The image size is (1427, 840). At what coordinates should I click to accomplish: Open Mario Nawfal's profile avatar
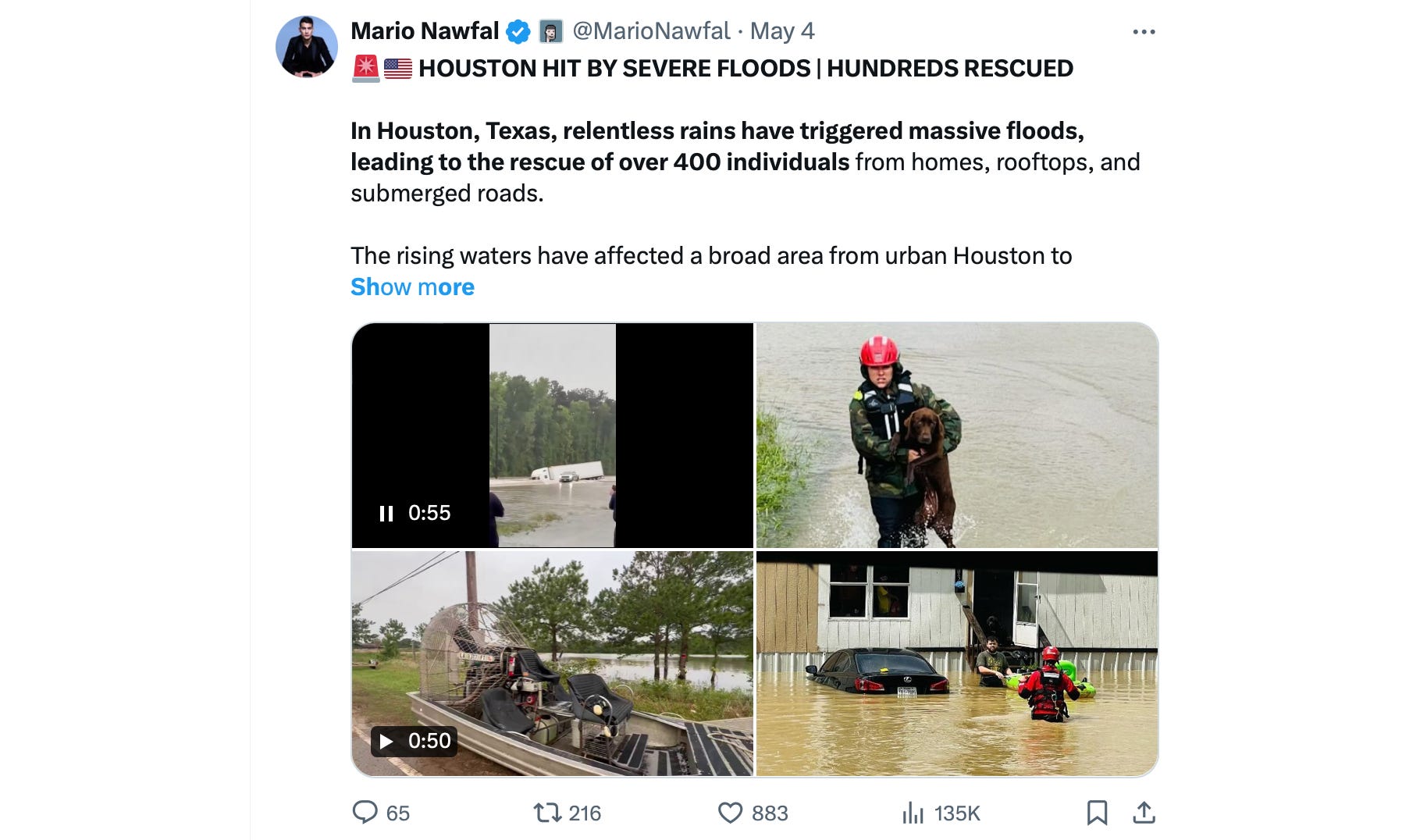point(307,47)
